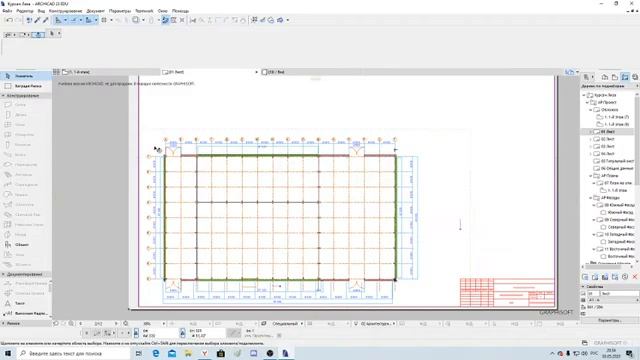
Task: Open the Редактор menu
Action: 25,11
